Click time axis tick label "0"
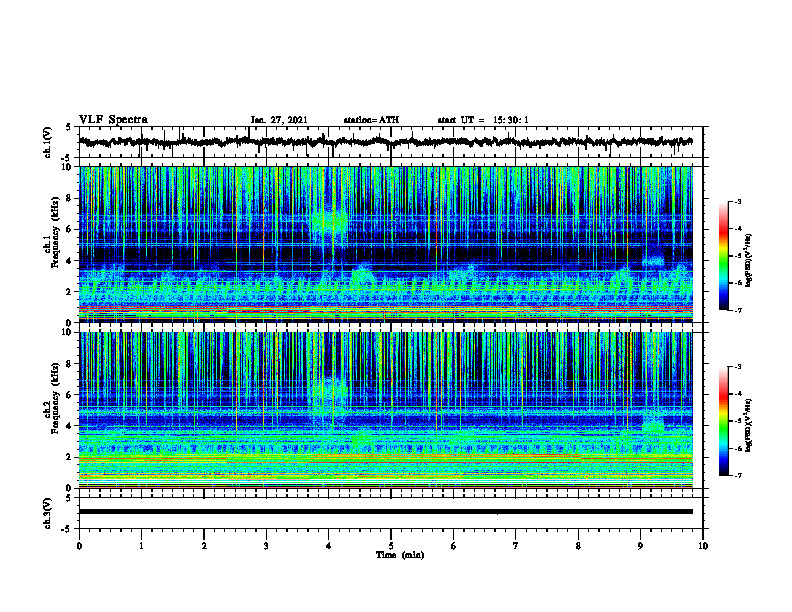 point(79,546)
